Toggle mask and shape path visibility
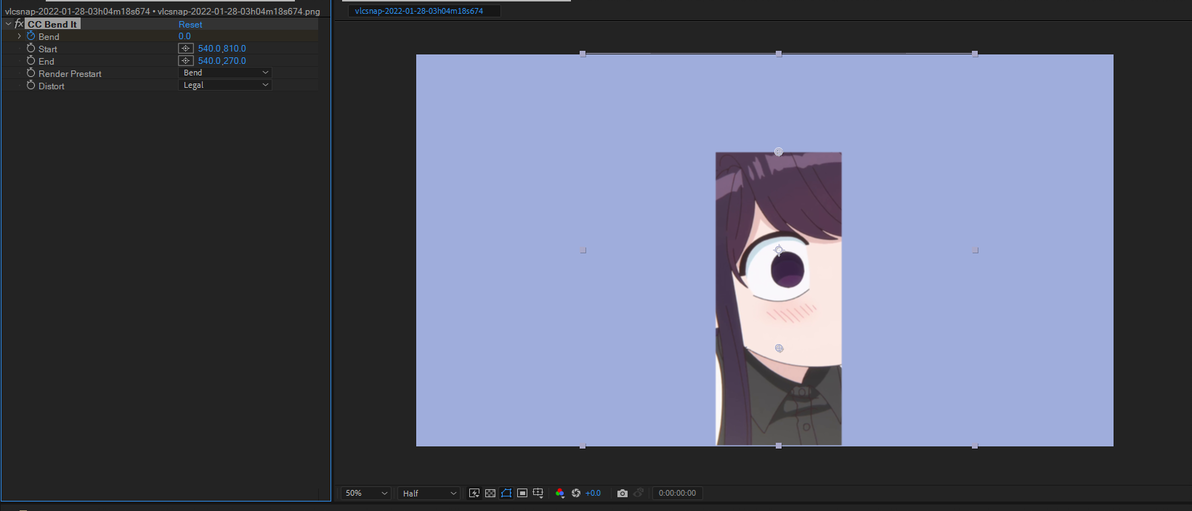Viewport: 1192px width, 511px height. click(506, 494)
